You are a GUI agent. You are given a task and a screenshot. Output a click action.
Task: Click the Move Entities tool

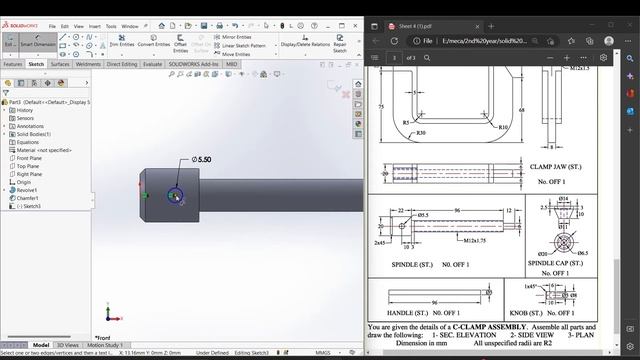[x=232, y=54]
